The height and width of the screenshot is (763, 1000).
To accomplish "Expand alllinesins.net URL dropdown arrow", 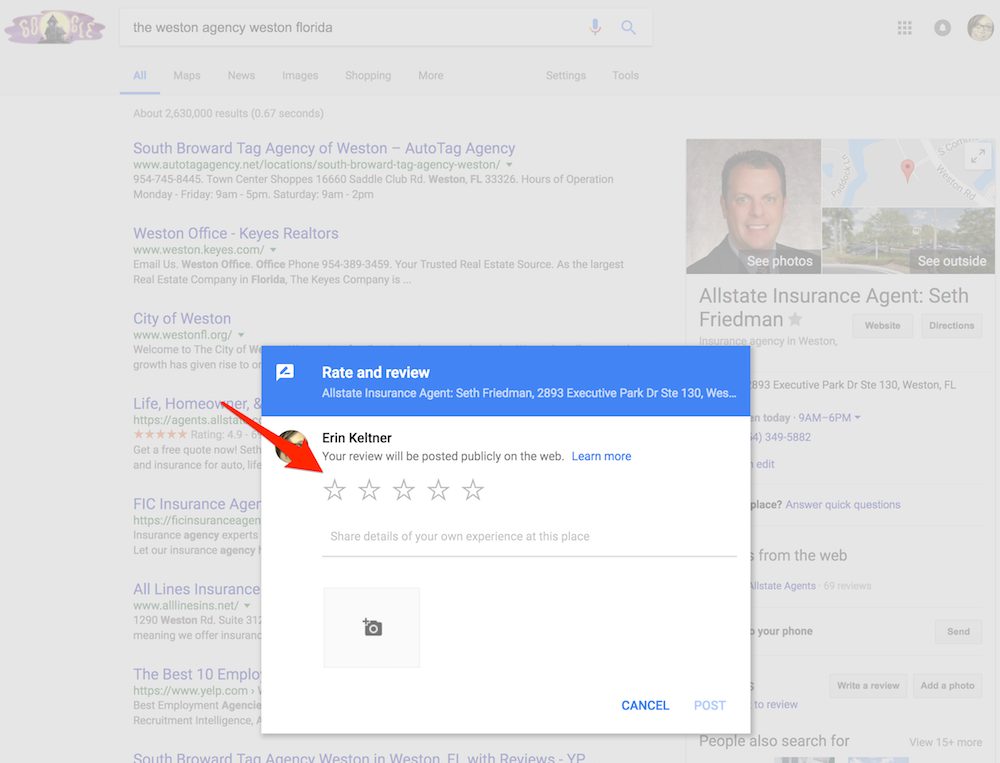I will [247, 605].
